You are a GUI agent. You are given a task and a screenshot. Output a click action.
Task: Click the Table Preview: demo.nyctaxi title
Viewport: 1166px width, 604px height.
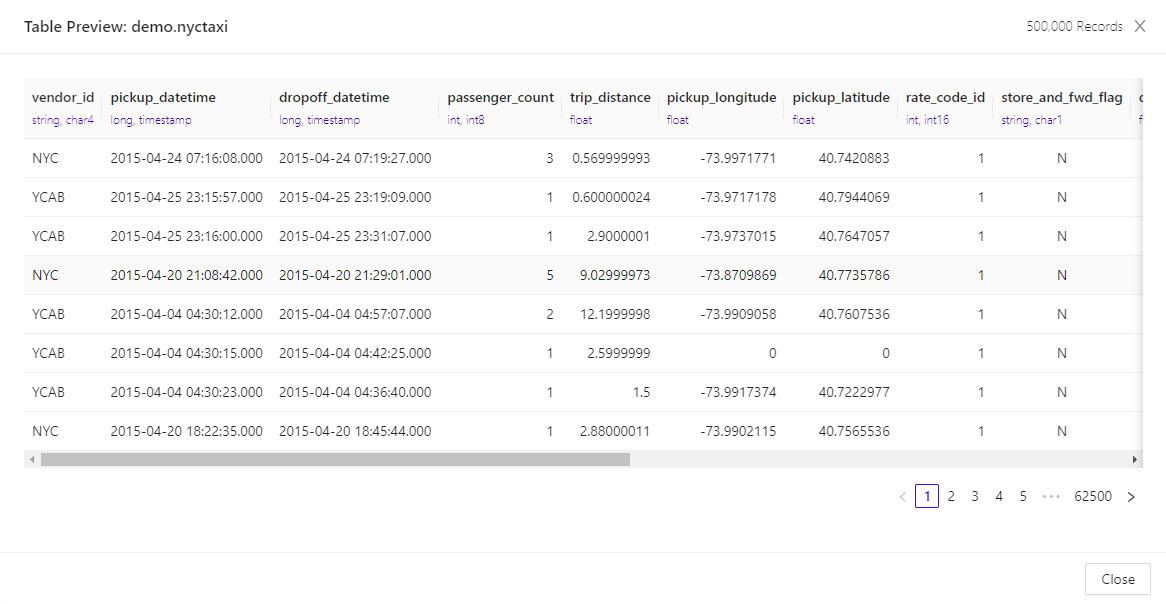click(x=124, y=26)
